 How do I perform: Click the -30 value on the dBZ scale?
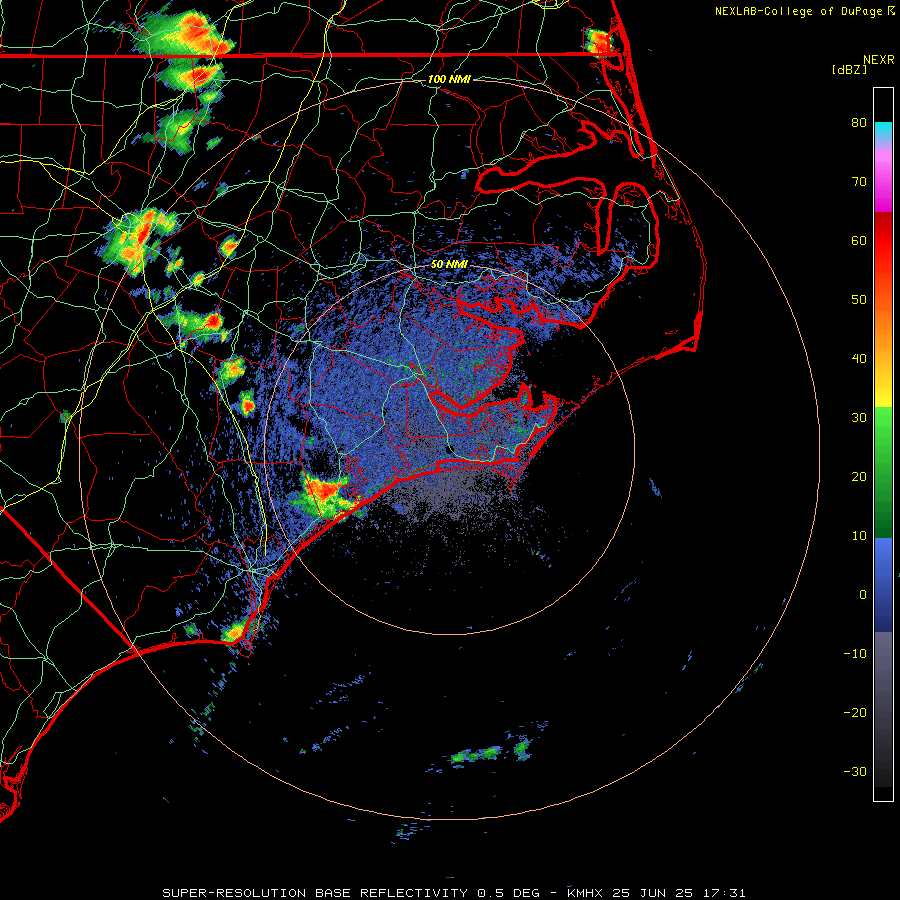click(x=855, y=771)
